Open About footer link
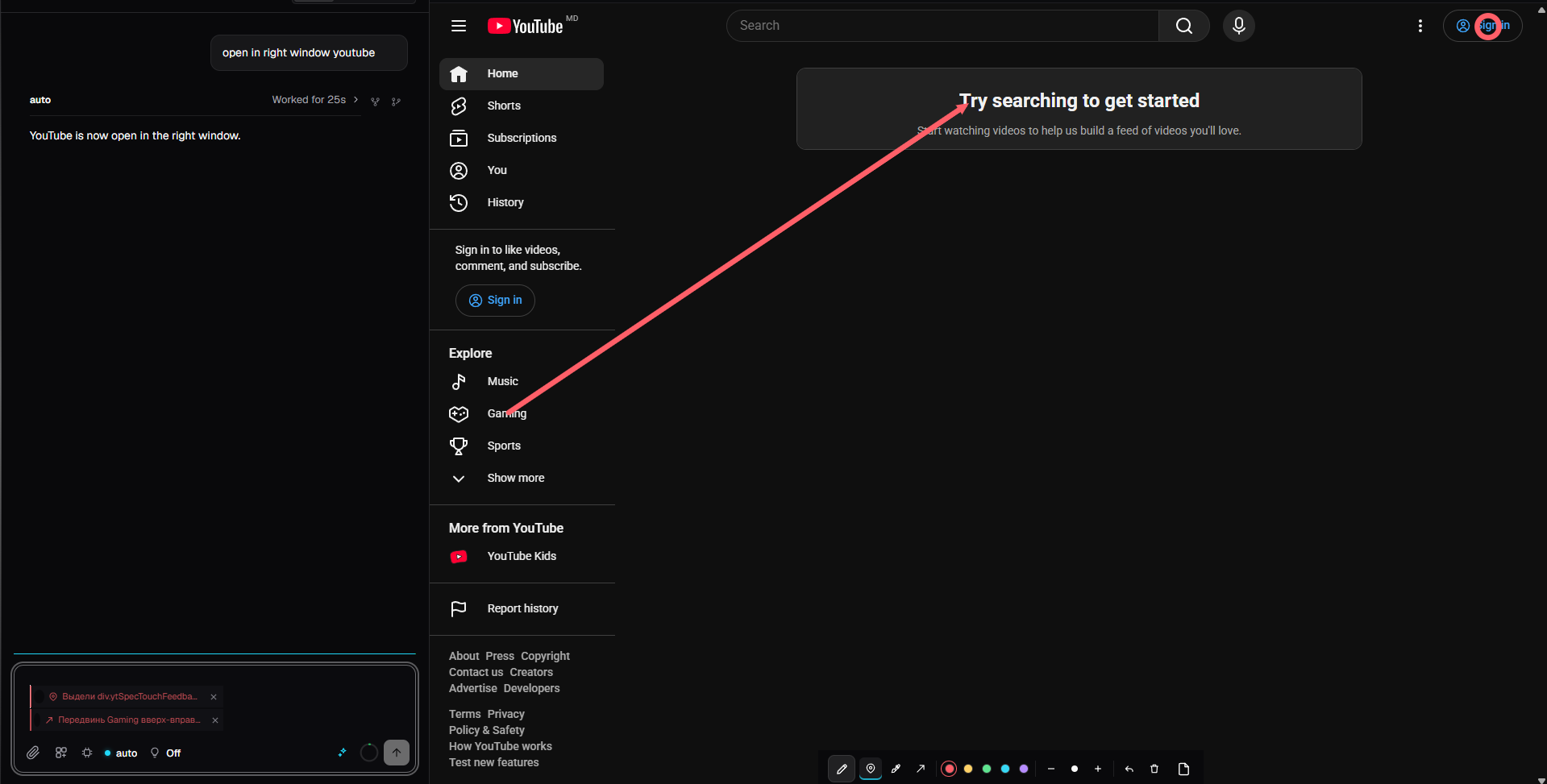The width and height of the screenshot is (1547, 784). (x=464, y=656)
